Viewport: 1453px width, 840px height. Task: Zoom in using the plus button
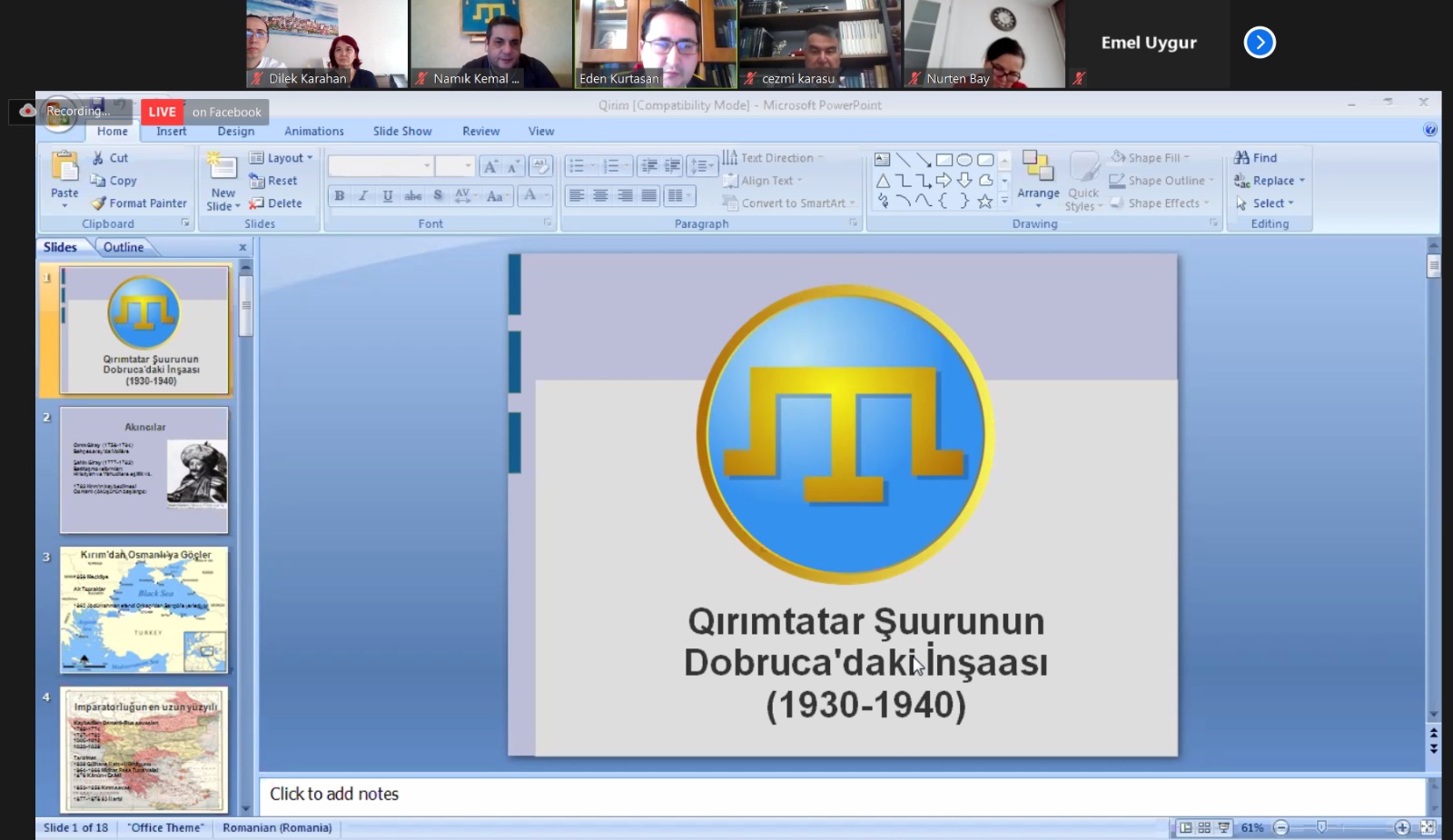(x=1402, y=827)
